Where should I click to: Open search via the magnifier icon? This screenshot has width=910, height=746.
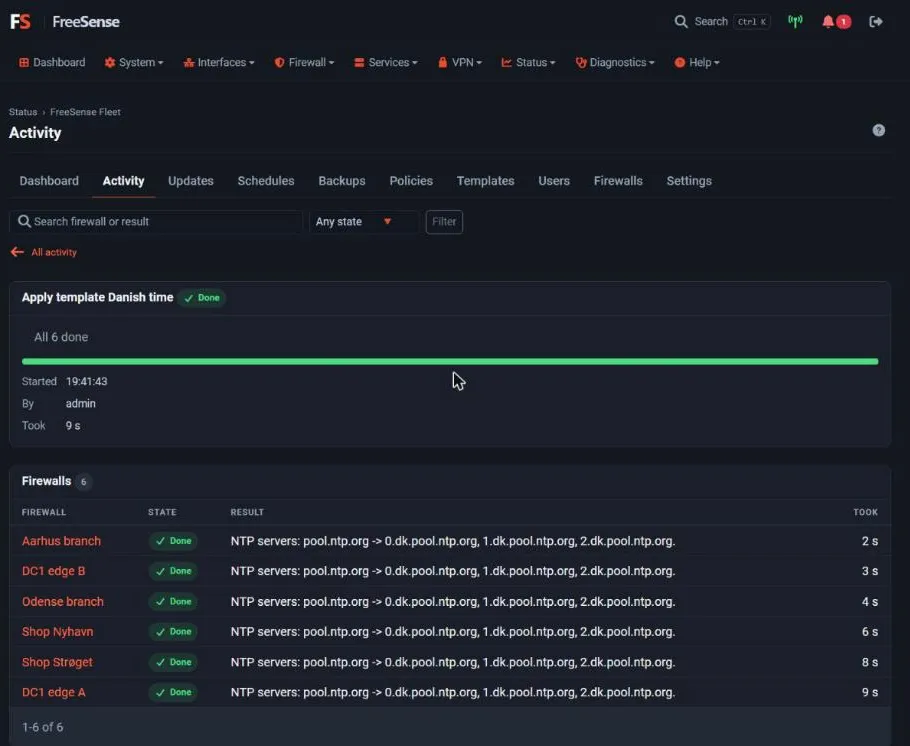pos(681,21)
